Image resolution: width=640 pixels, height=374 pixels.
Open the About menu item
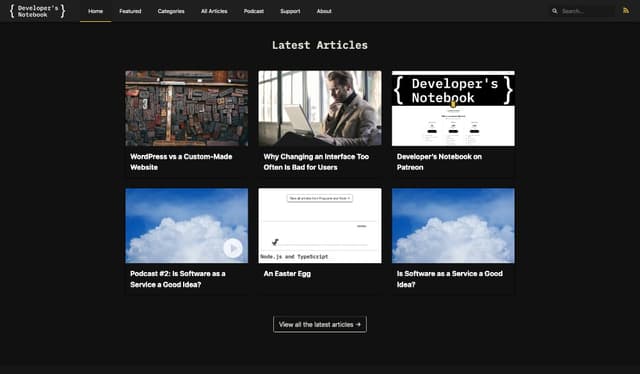324,11
